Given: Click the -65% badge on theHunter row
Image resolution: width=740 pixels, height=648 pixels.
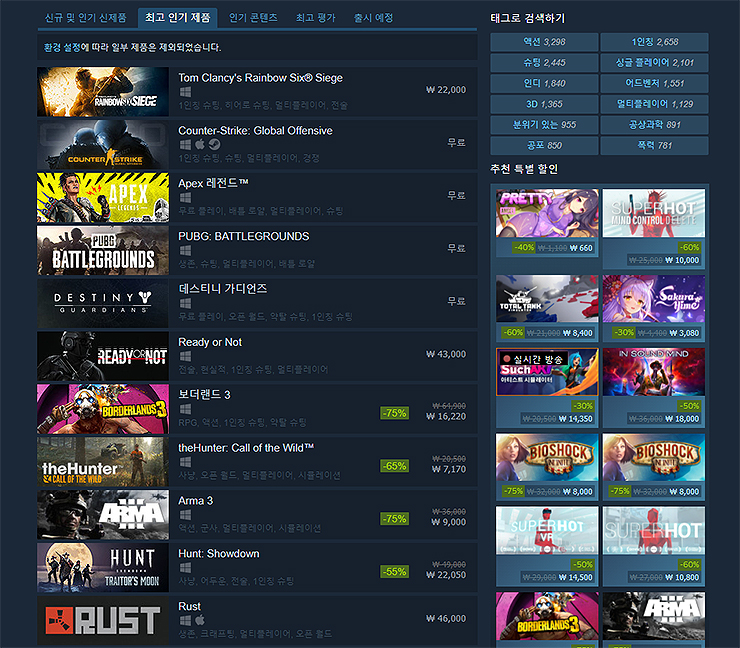Looking at the screenshot, I should pyautogui.click(x=395, y=466).
